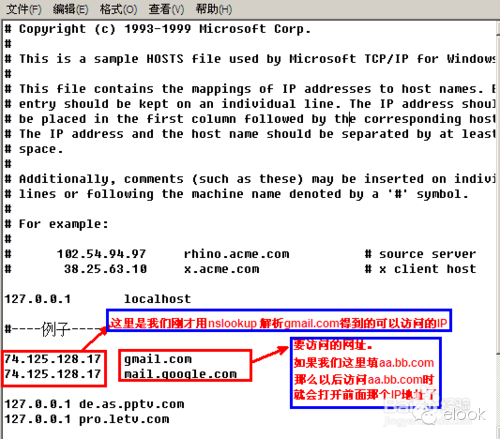
Task: Click the vertical scrollbar on the right
Action: click(x=498, y=200)
